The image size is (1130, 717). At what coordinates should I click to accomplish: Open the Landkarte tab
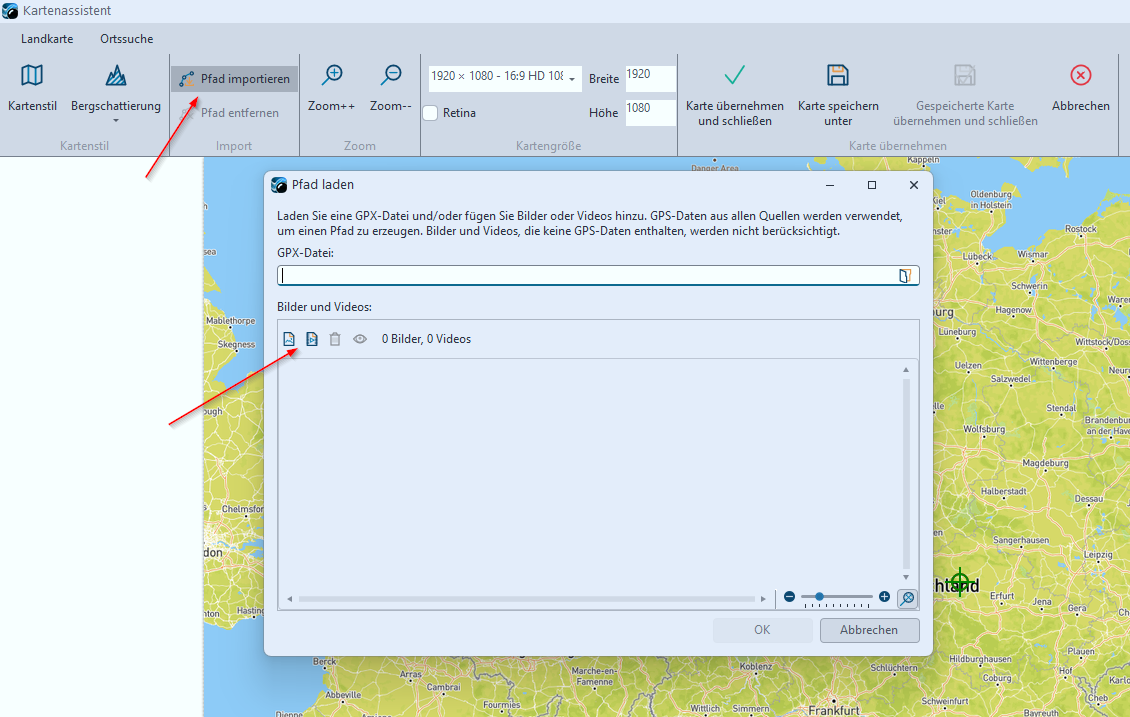coord(47,39)
